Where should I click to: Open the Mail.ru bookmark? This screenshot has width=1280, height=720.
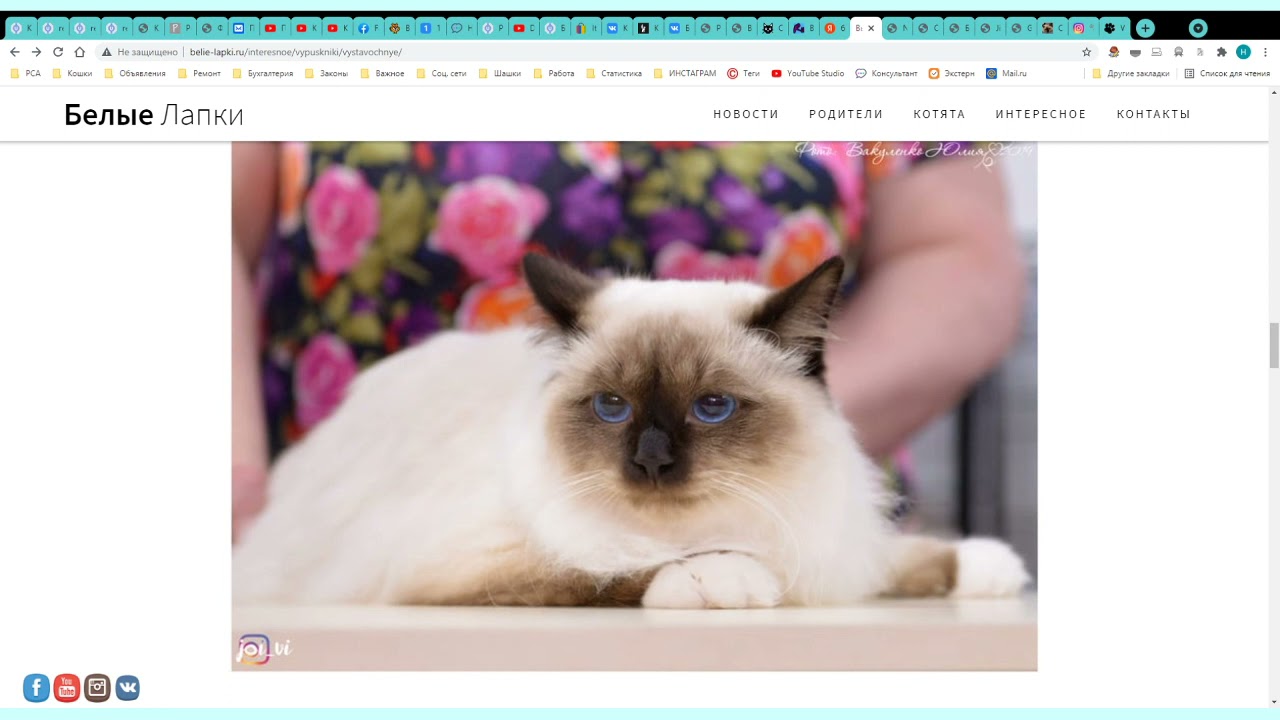click(1007, 73)
